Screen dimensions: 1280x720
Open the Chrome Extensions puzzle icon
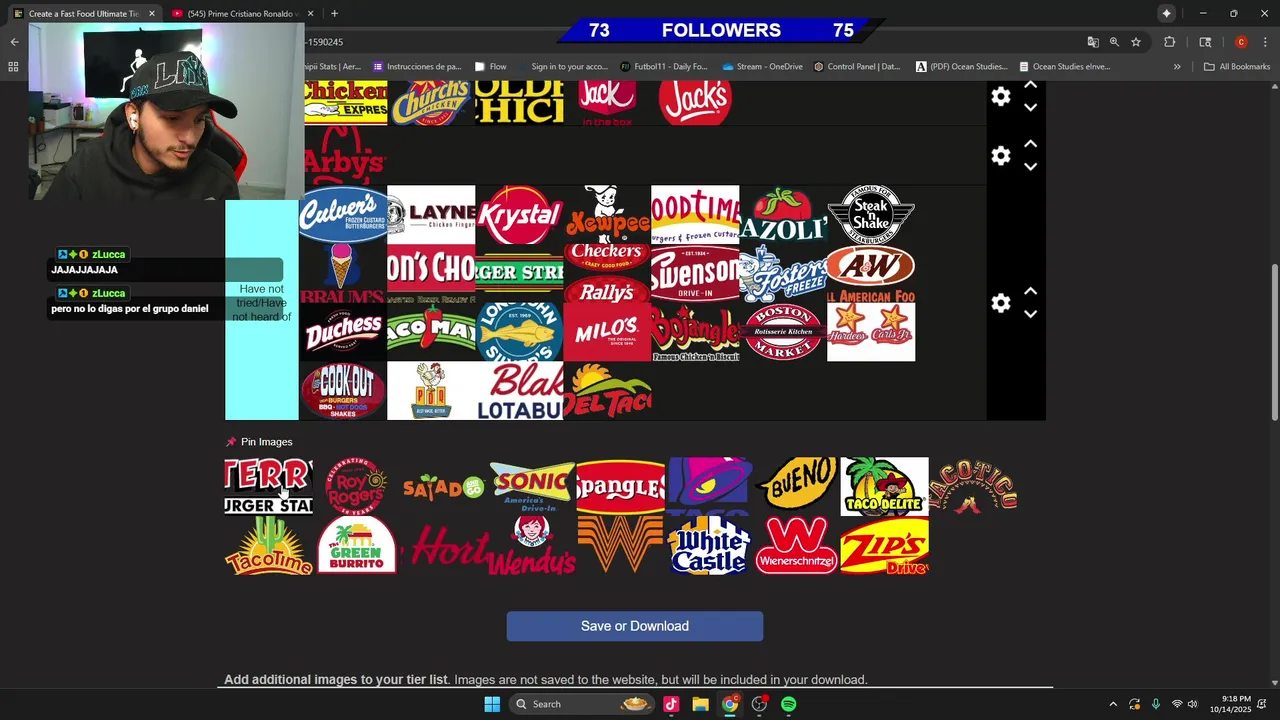1169,42
